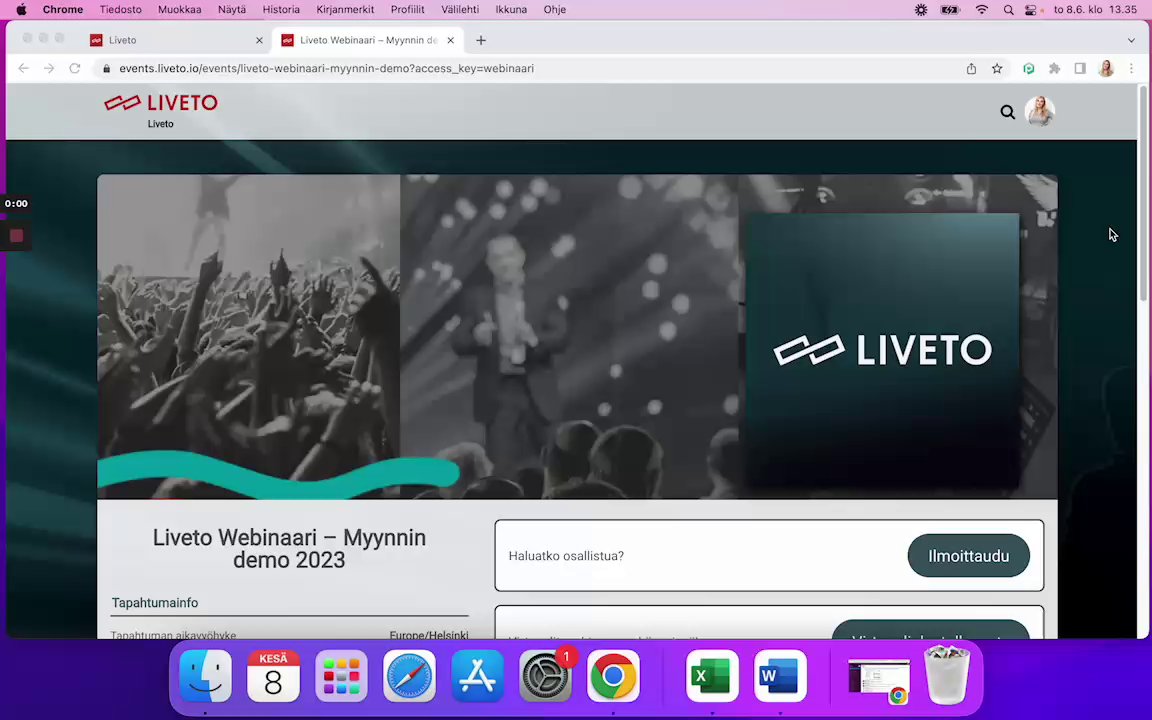This screenshot has width=1152, height=720.
Task: Click the share page icon
Action: (971, 68)
